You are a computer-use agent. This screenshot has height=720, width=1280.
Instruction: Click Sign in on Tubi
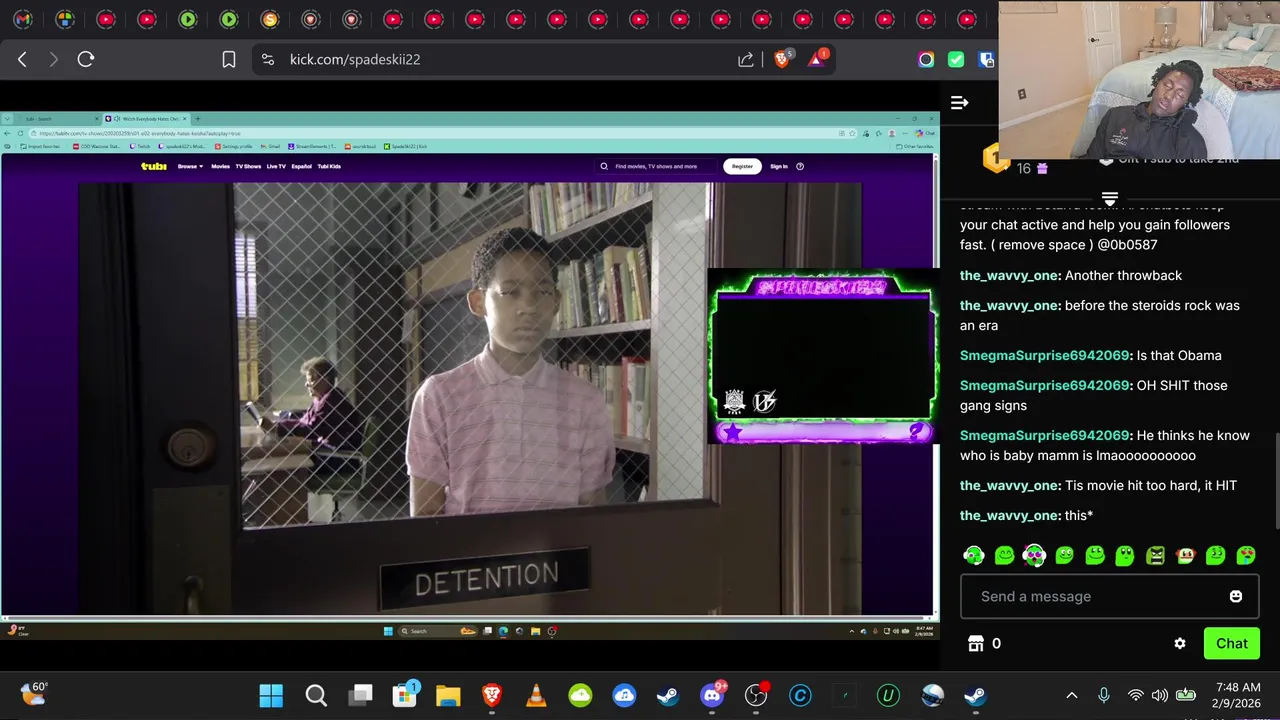(x=779, y=166)
